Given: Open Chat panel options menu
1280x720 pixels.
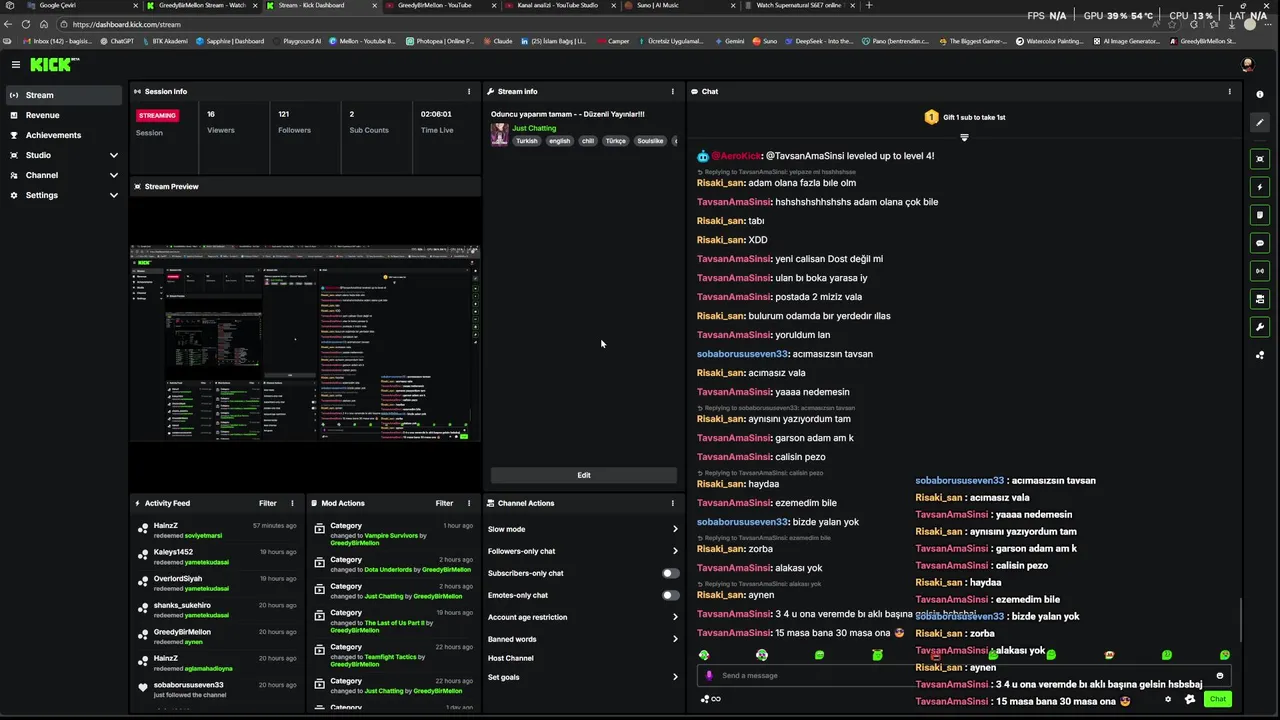Looking at the screenshot, I should [1230, 91].
